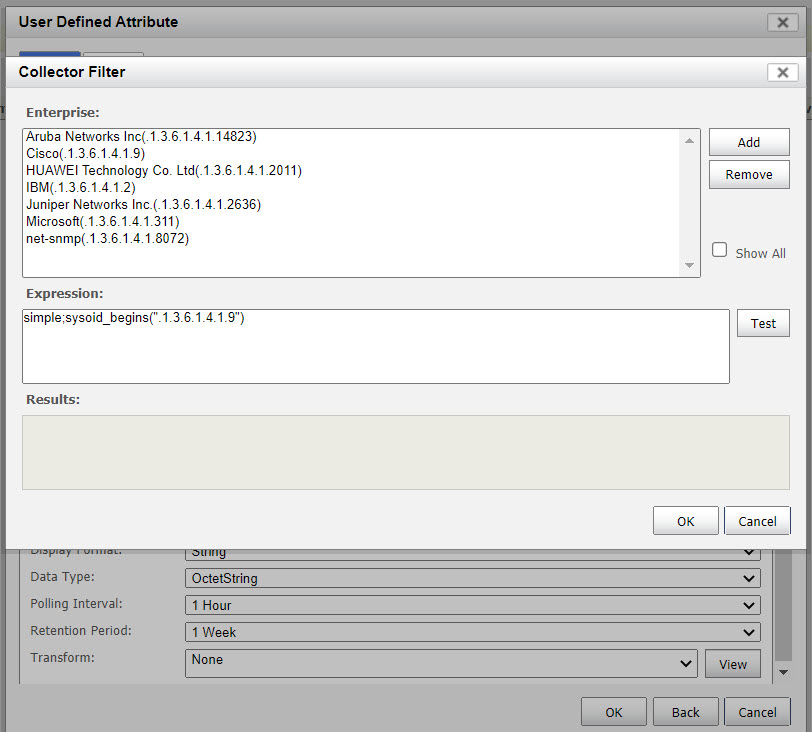Select Aruba Networks Inc in Enterprise list
The width and height of the screenshot is (812, 732).
coord(141,136)
